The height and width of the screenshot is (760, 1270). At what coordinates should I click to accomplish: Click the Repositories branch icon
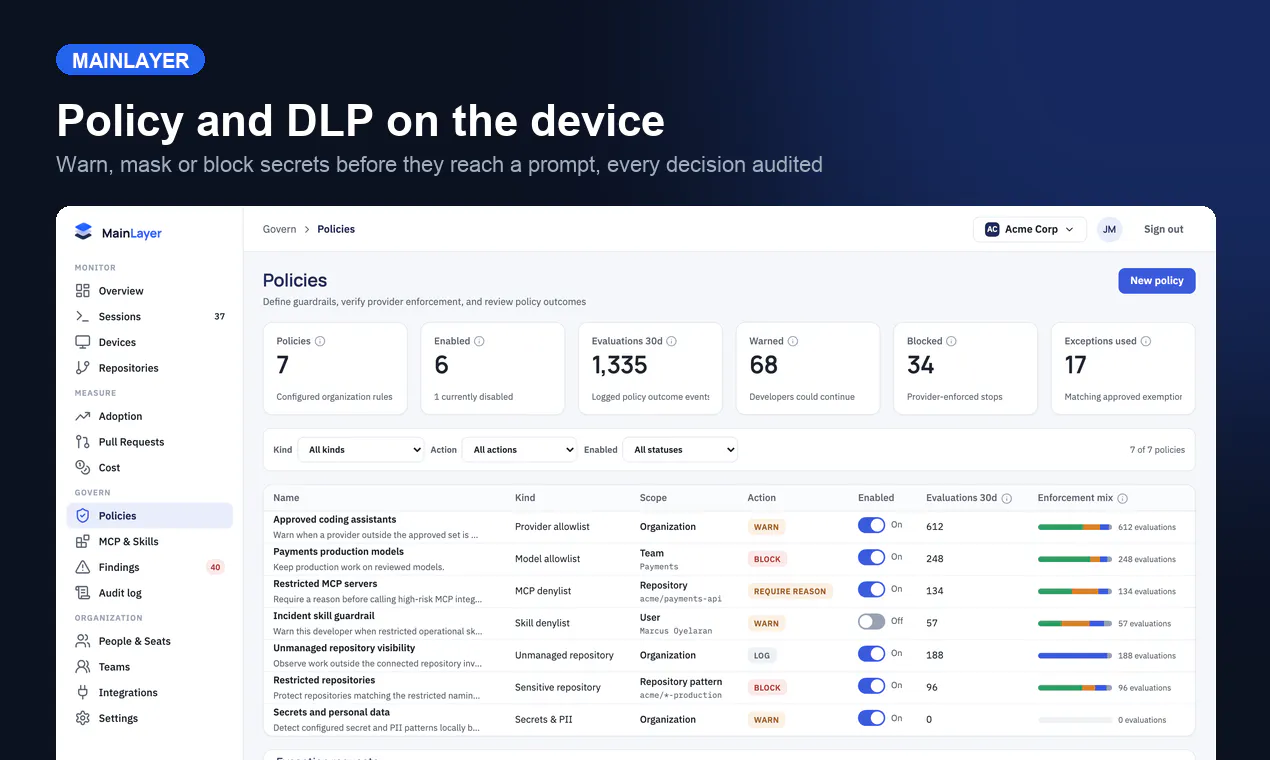[x=83, y=368]
